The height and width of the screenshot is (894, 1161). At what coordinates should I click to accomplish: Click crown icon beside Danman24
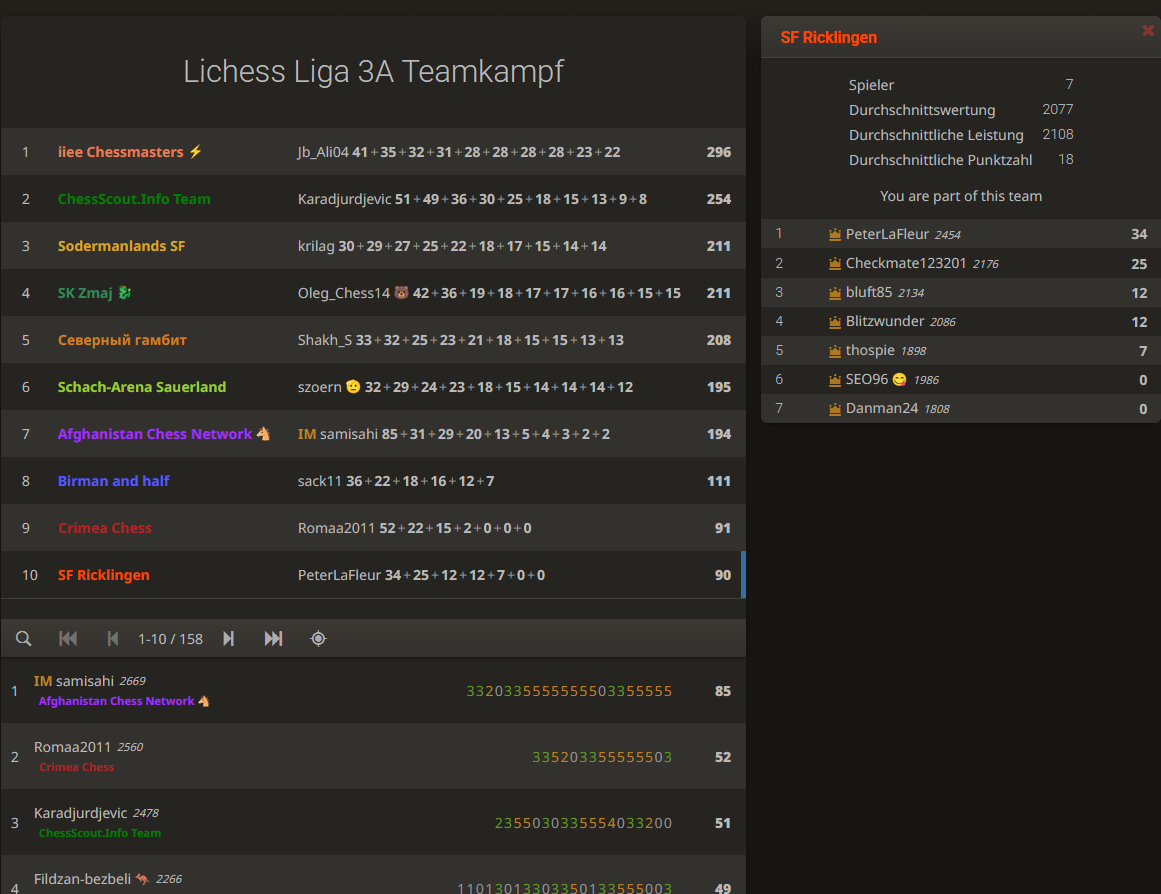click(835, 409)
